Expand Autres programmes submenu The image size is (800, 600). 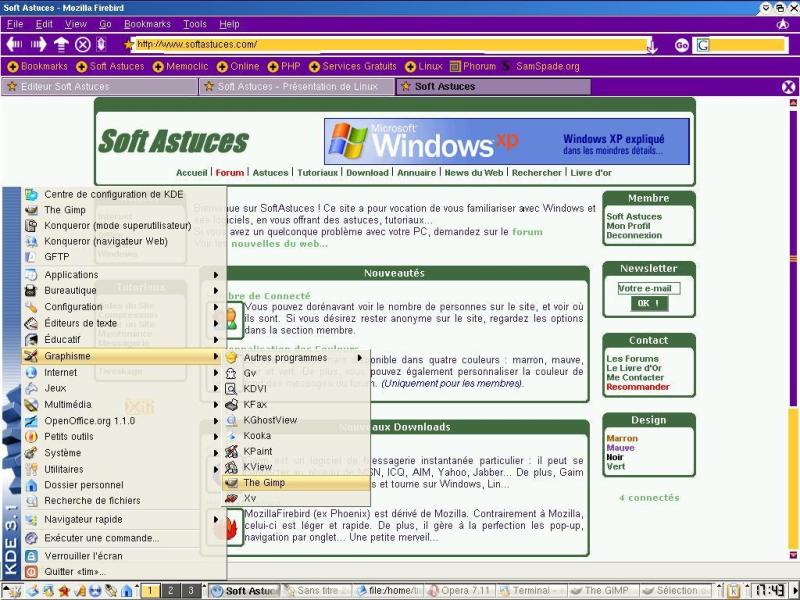pos(296,358)
